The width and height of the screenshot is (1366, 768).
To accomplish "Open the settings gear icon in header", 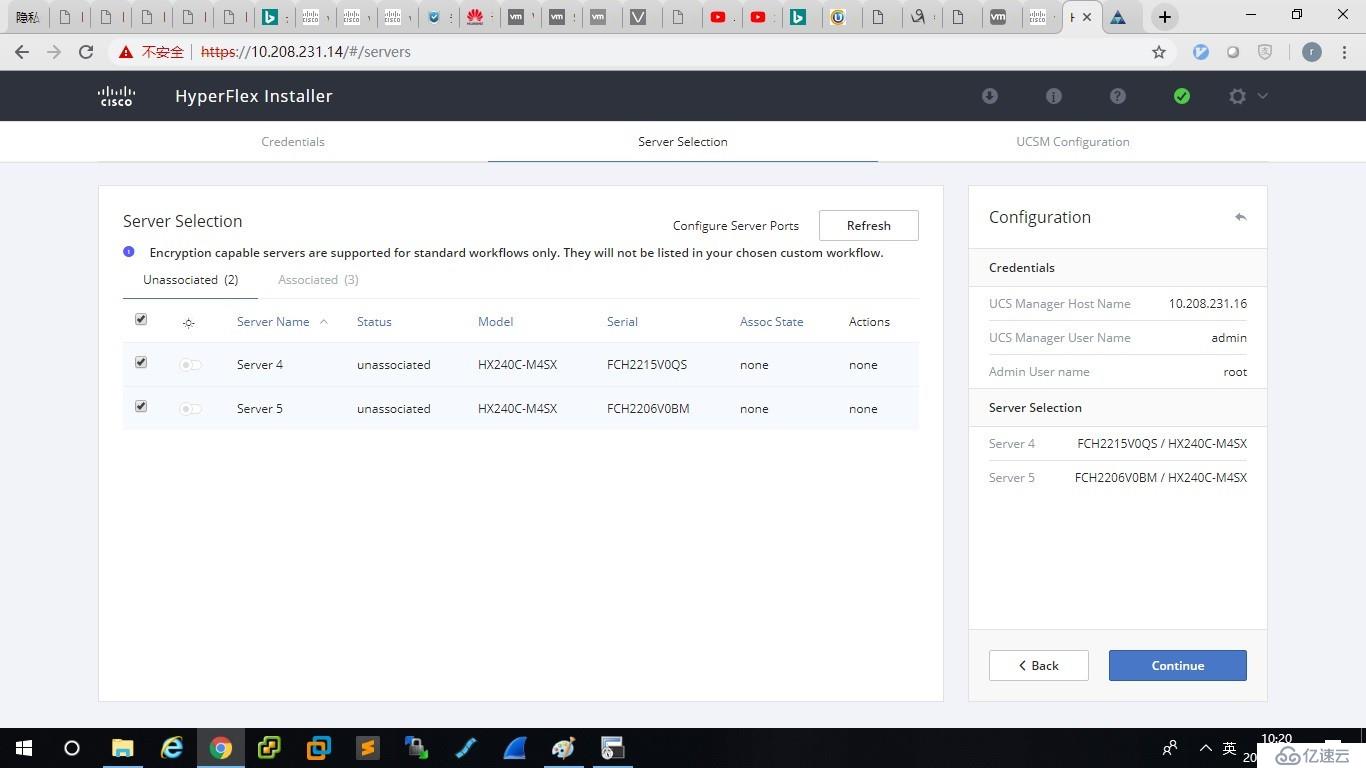I will 1238,96.
